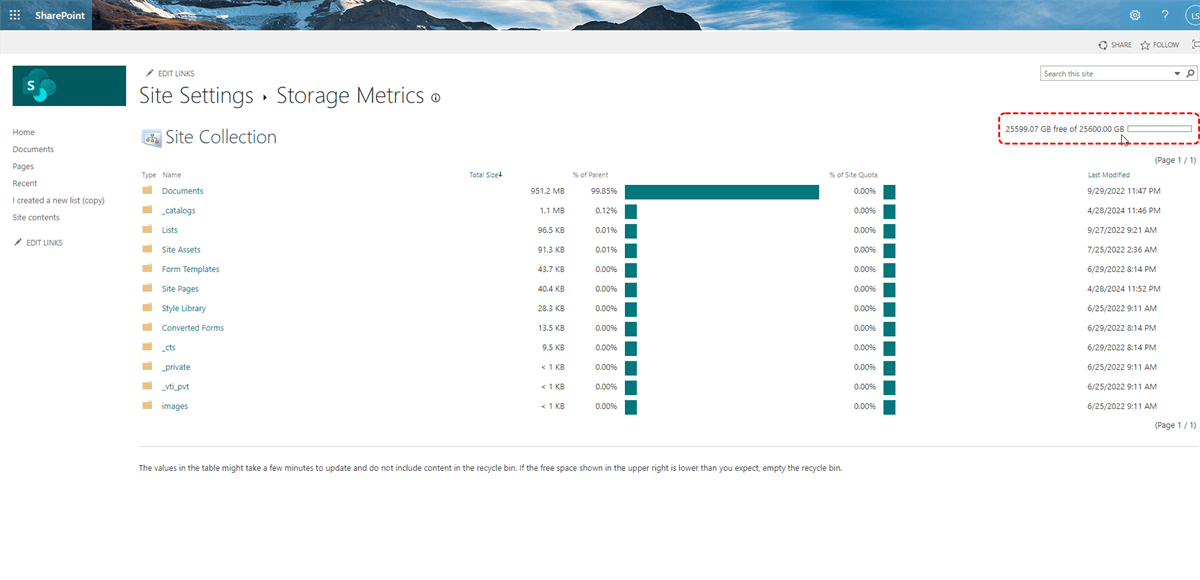This screenshot has height=580, width=1200.
Task: Click the Site Collection icon
Action: (151, 138)
